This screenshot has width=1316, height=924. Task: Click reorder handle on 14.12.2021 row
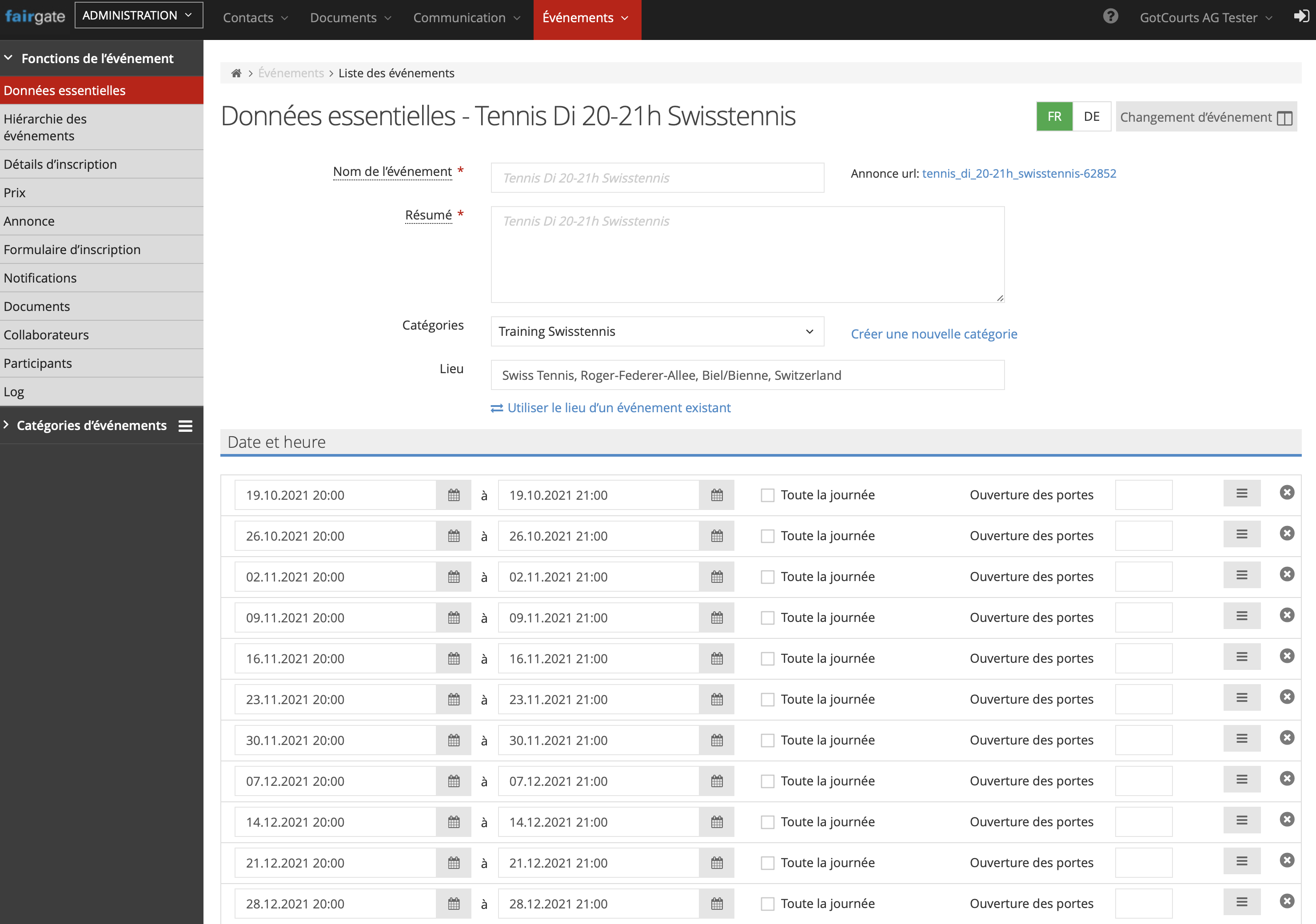1241,820
